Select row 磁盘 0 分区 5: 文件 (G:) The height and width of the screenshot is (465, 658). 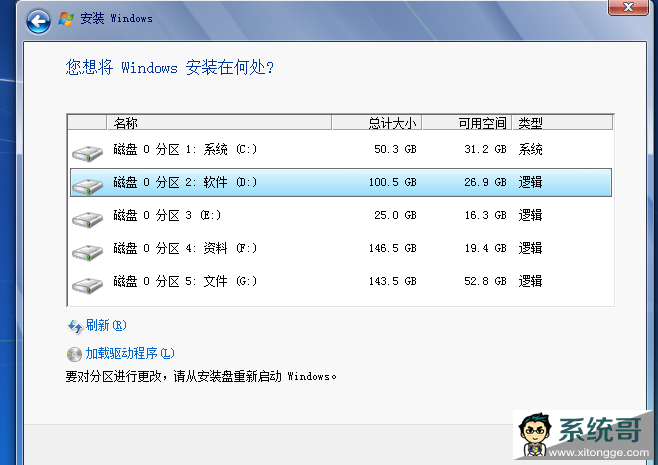tap(341, 281)
